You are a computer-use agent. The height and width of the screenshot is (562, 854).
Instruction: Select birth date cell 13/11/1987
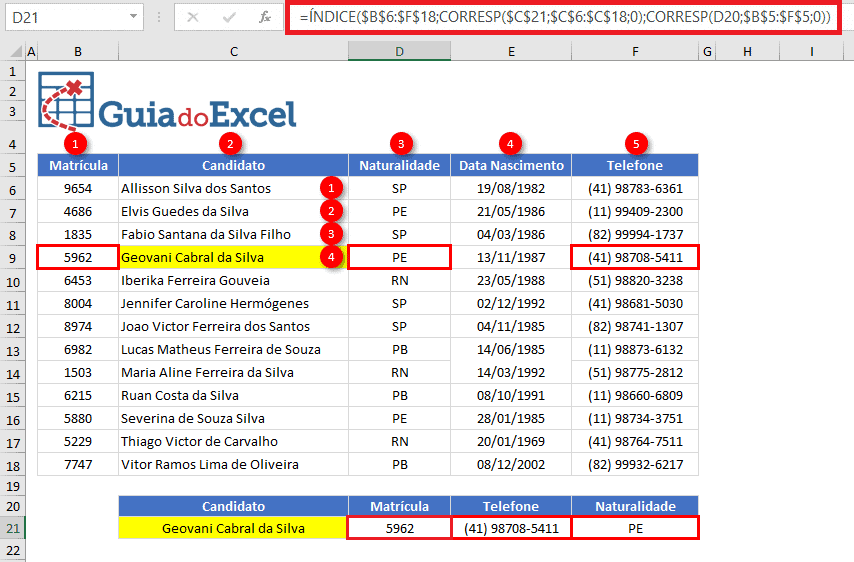point(511,257)
